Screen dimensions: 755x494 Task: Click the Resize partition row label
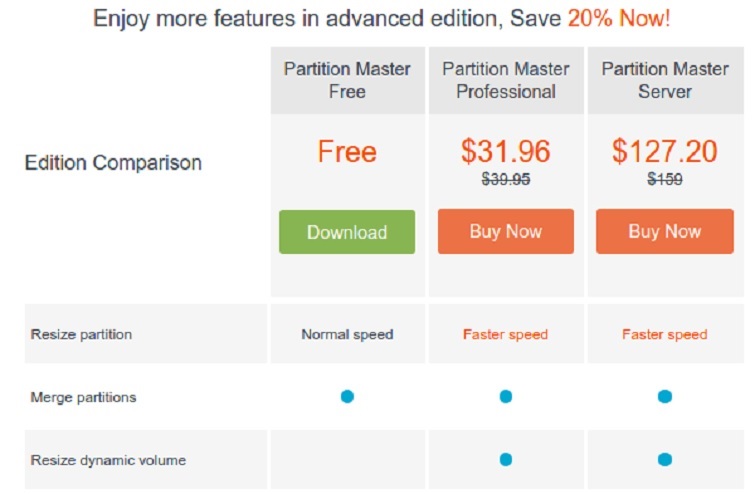coord(81,334)
